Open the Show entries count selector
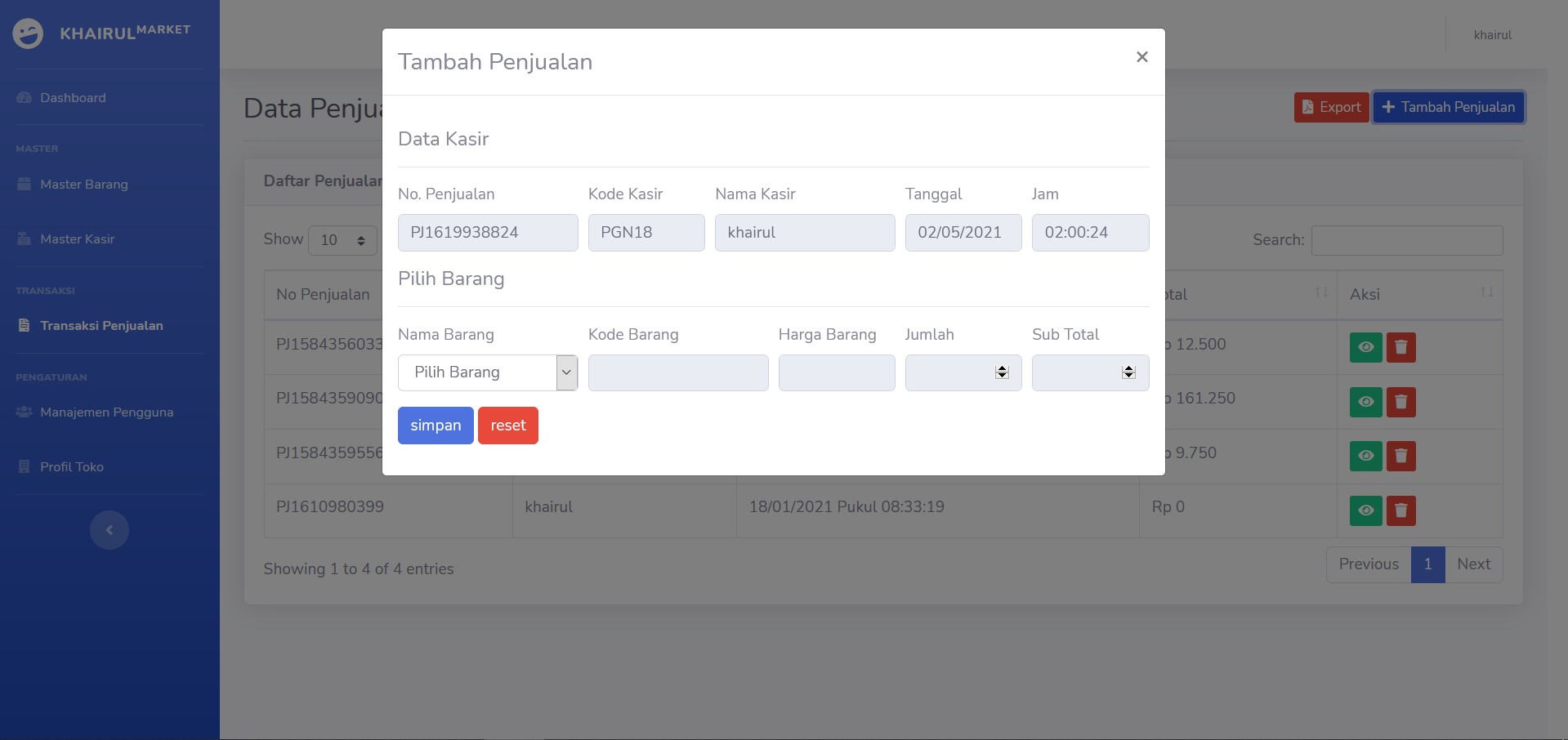 (342, 239)
